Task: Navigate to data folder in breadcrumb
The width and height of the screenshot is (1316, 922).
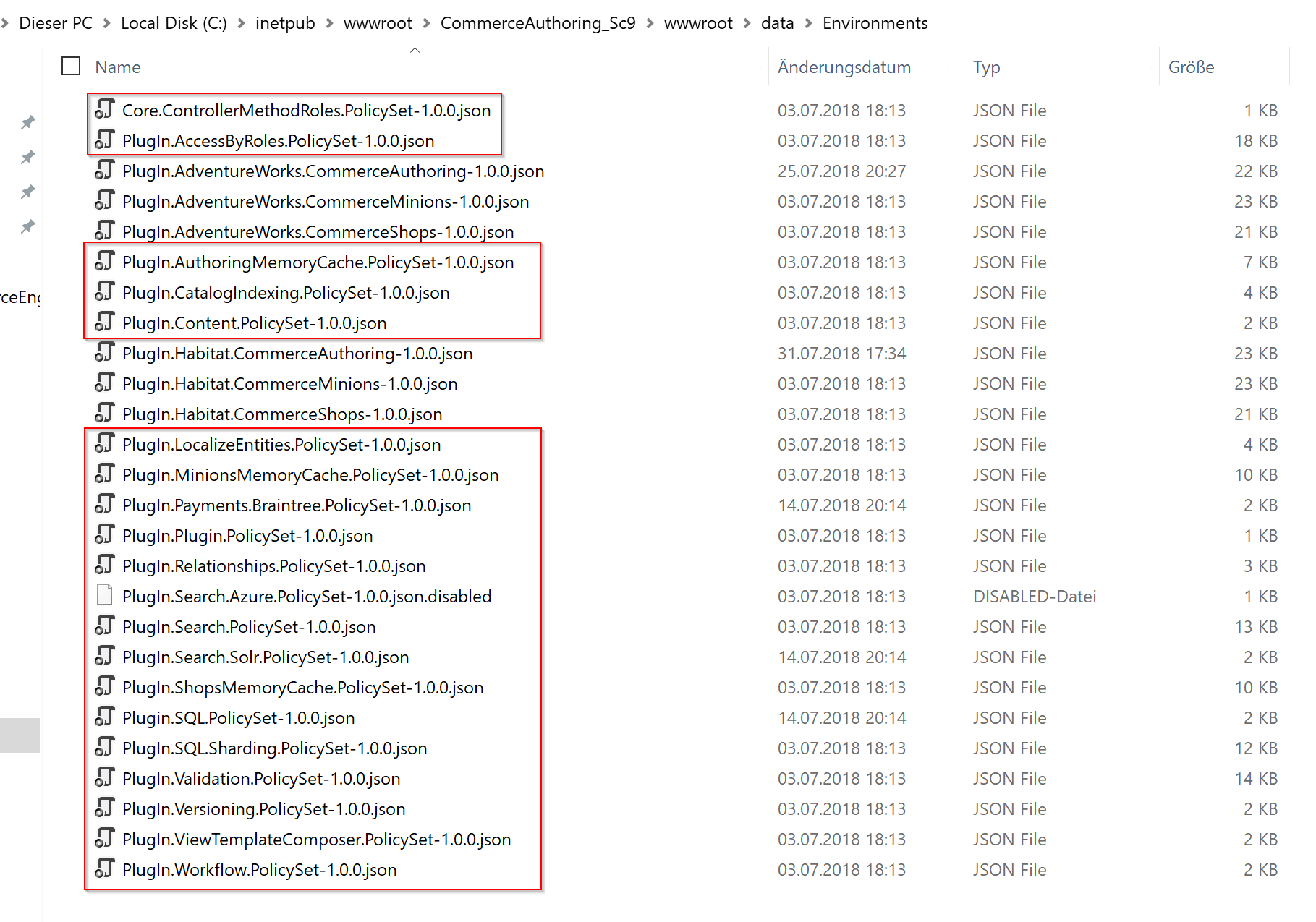Action: tap(778, 23)
